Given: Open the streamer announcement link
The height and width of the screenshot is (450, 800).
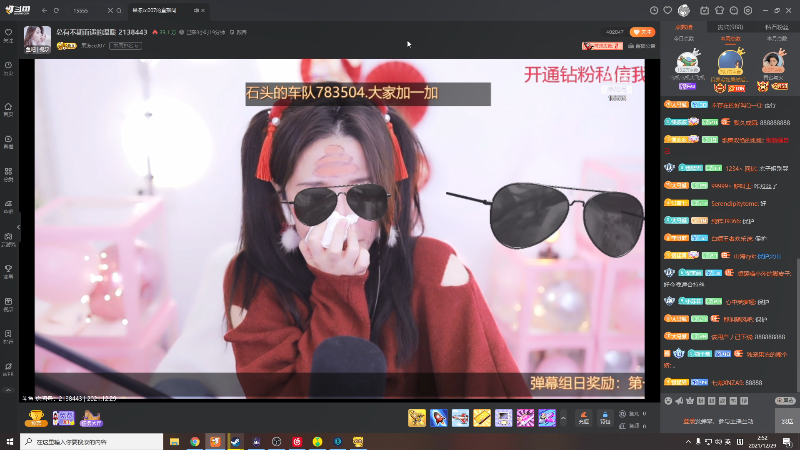Looking at the screenshot, I should tap(642, 46).
